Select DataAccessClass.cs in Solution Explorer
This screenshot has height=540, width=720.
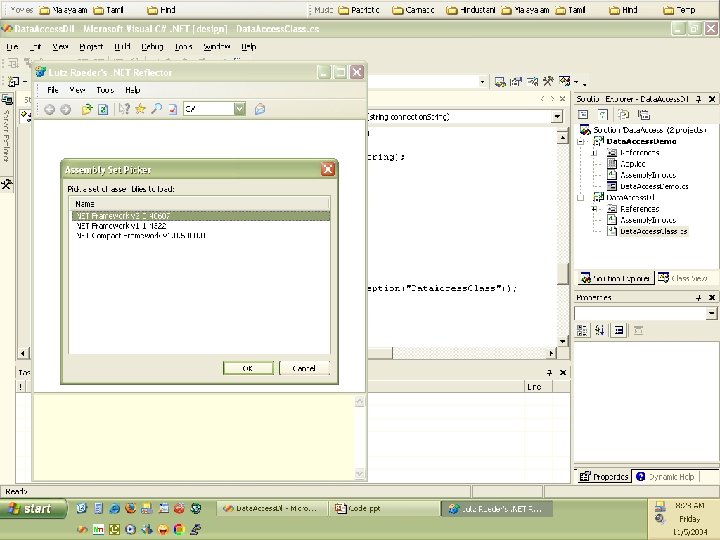click(653, 231)
